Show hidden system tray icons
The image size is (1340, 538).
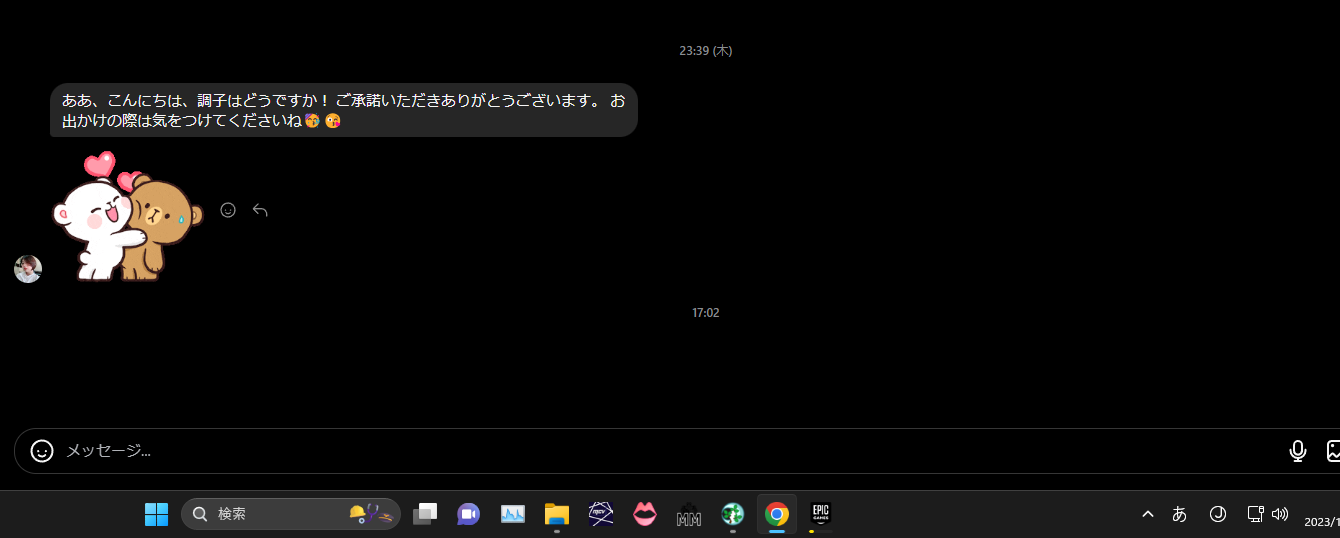click(x=1148, y=514)
